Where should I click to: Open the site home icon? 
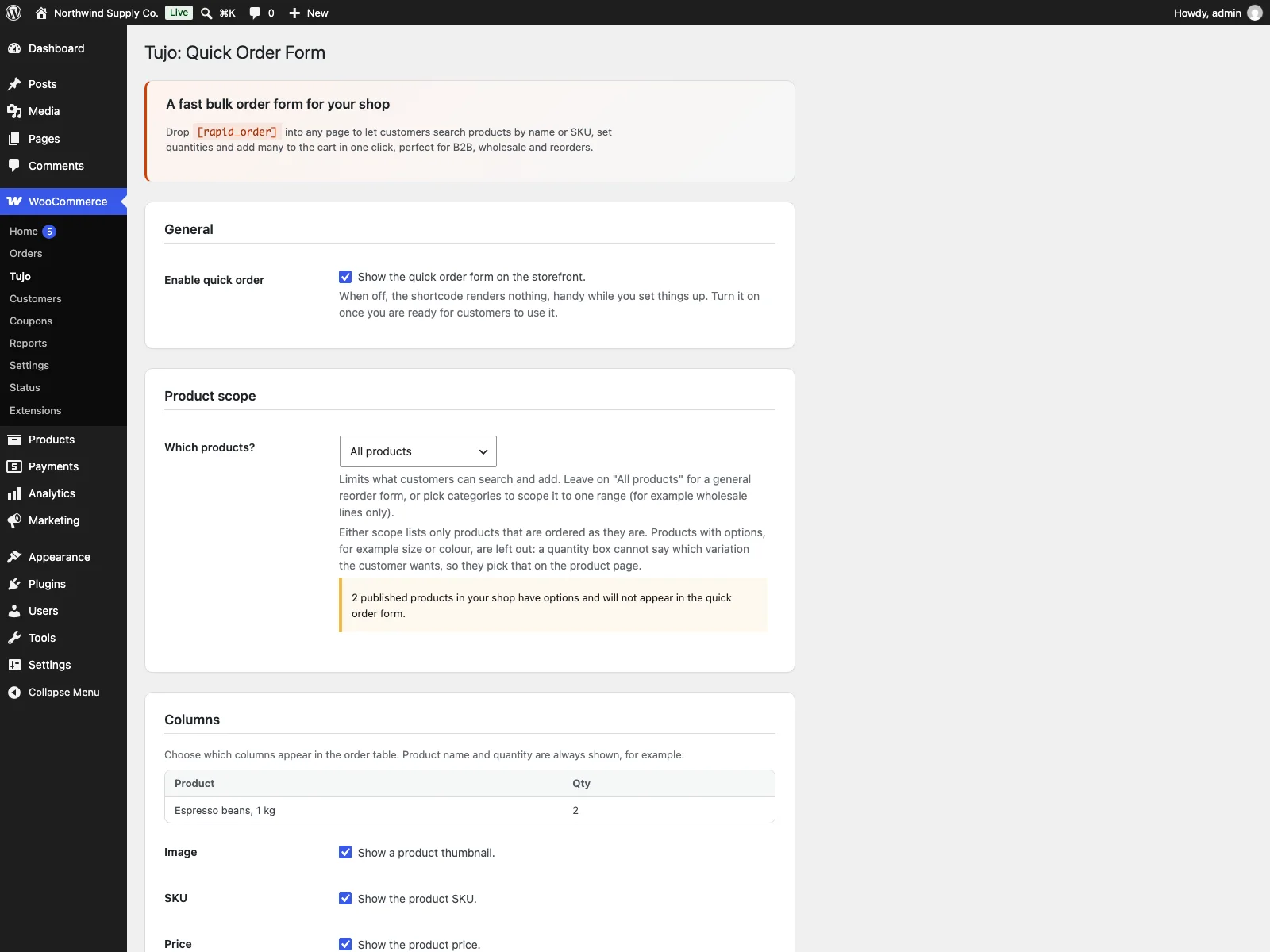click(x=41, y=13)
